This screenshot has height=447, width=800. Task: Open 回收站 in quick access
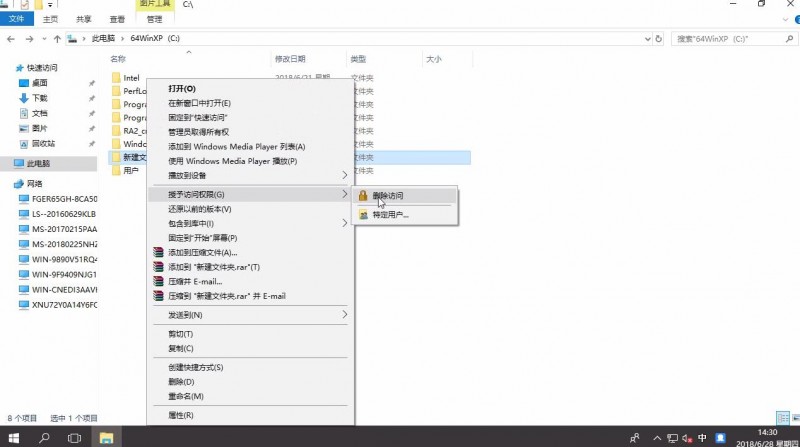click(43, 144)
